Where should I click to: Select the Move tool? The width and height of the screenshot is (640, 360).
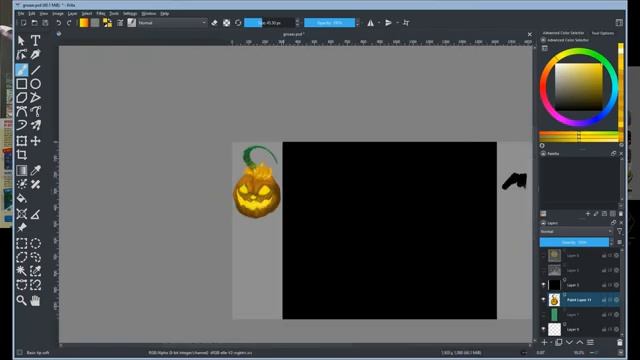[x=36, y=141]
